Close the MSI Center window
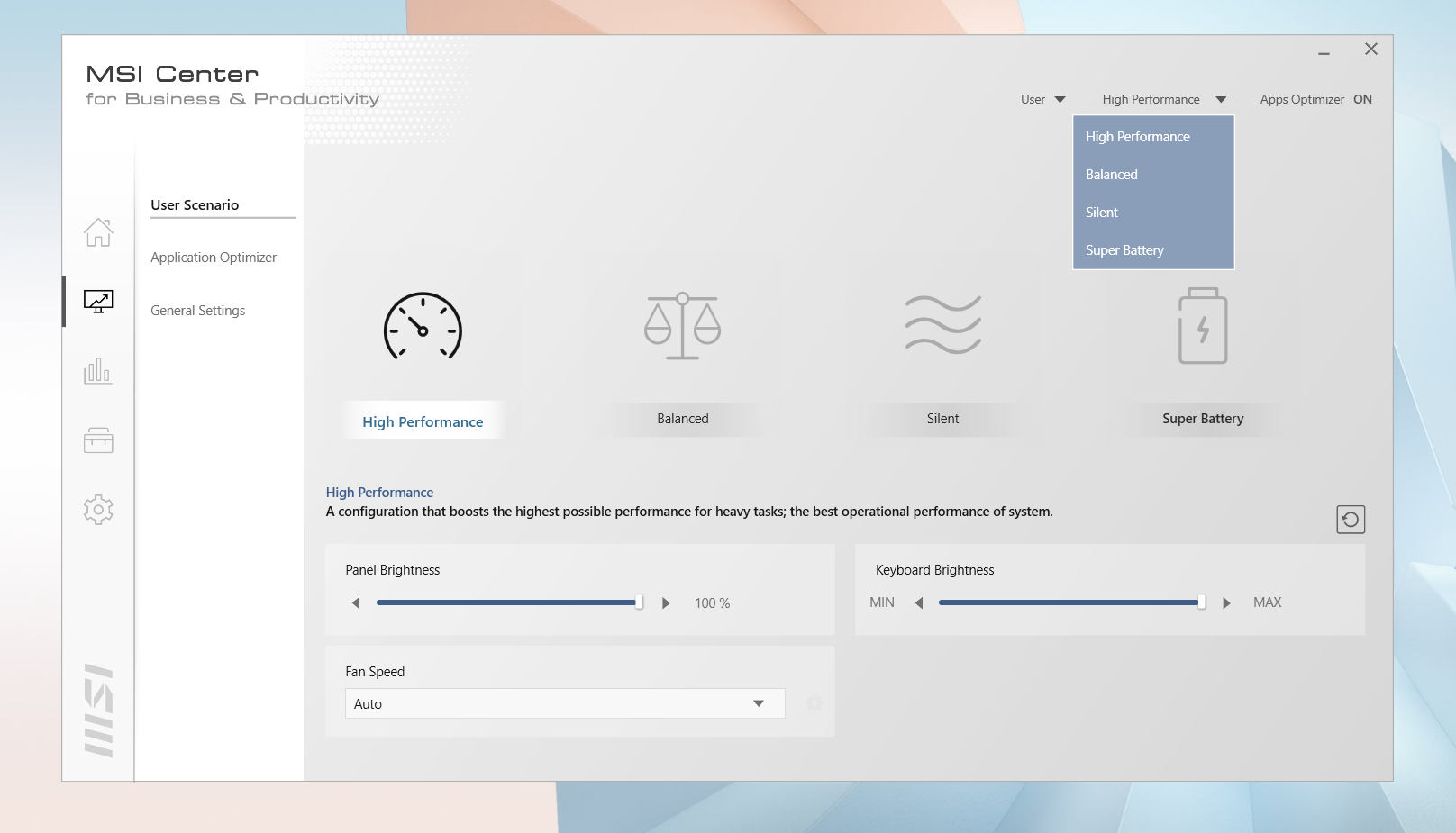Screen dimensions: 1456x833 1371,50
